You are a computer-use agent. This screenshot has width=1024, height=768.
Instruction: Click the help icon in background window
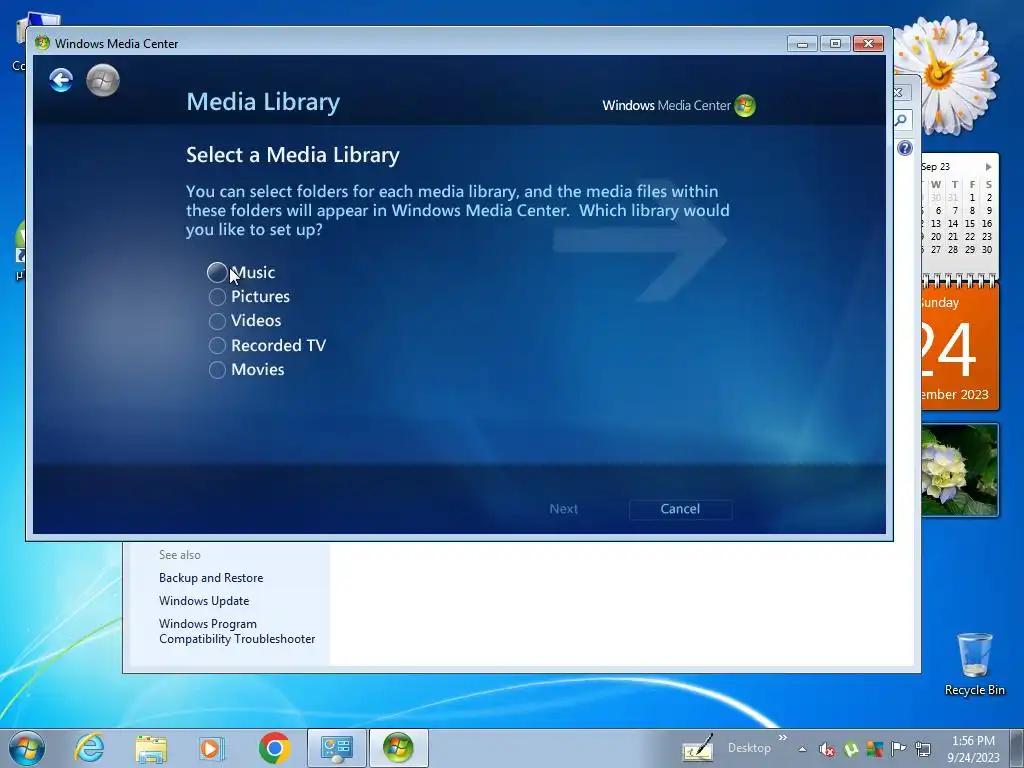click(x=904, y=148)
